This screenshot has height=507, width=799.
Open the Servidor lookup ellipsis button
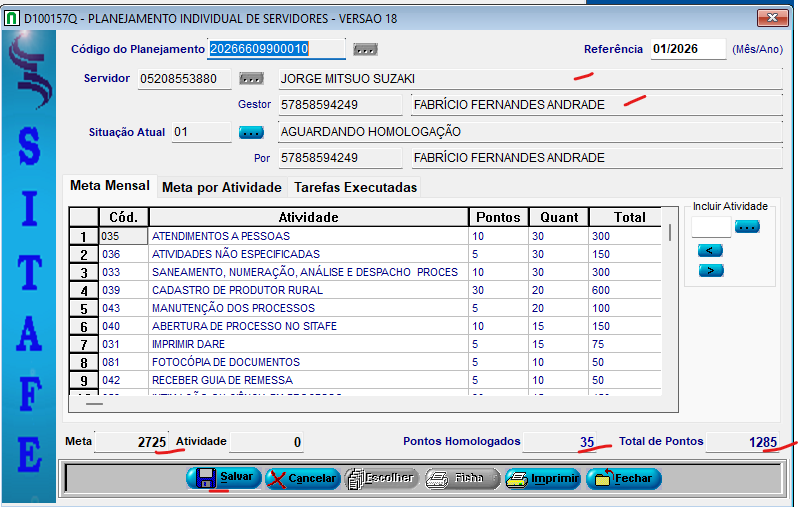251,79
